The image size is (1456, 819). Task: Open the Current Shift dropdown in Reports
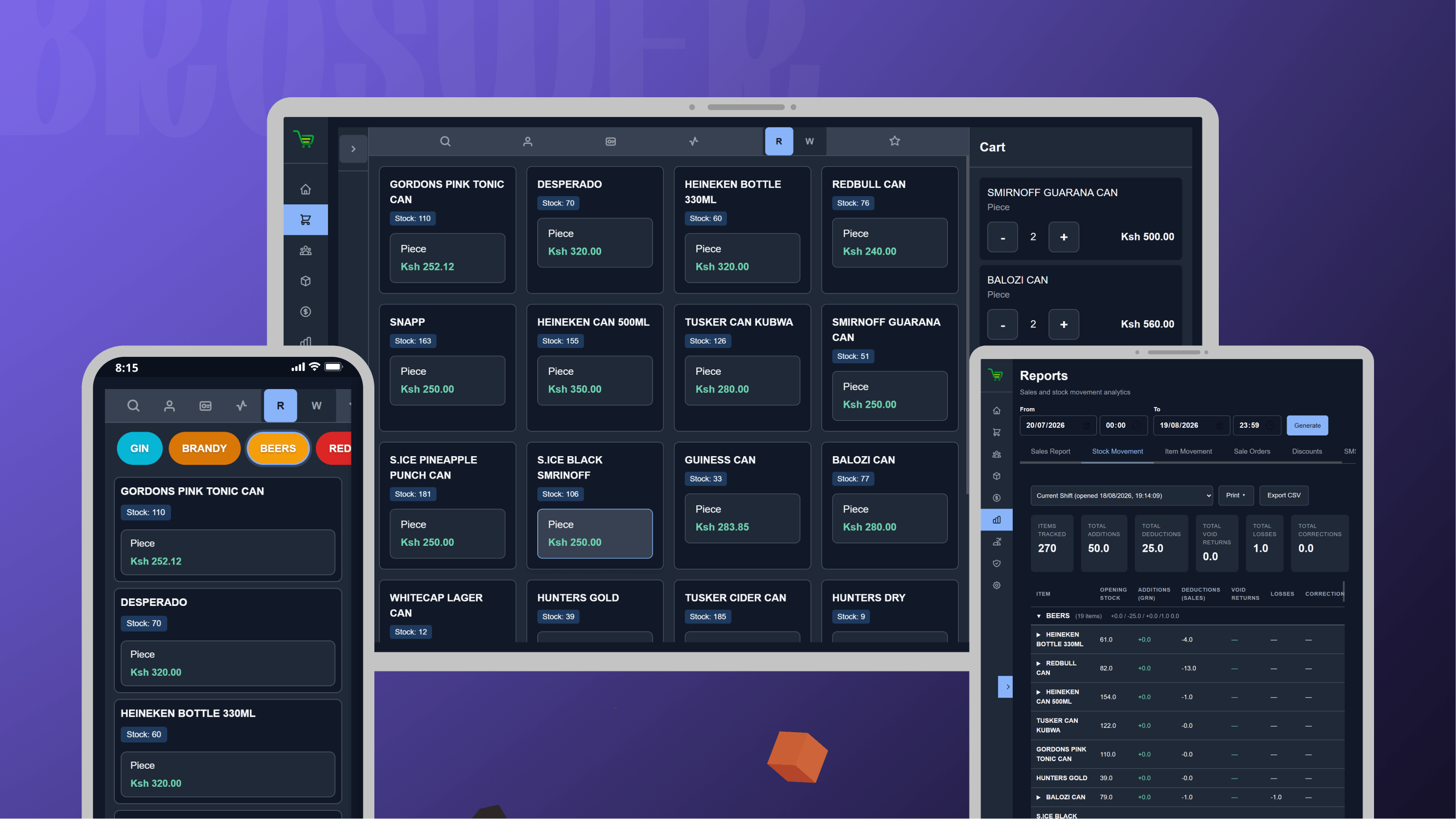tap(1122, 496)
